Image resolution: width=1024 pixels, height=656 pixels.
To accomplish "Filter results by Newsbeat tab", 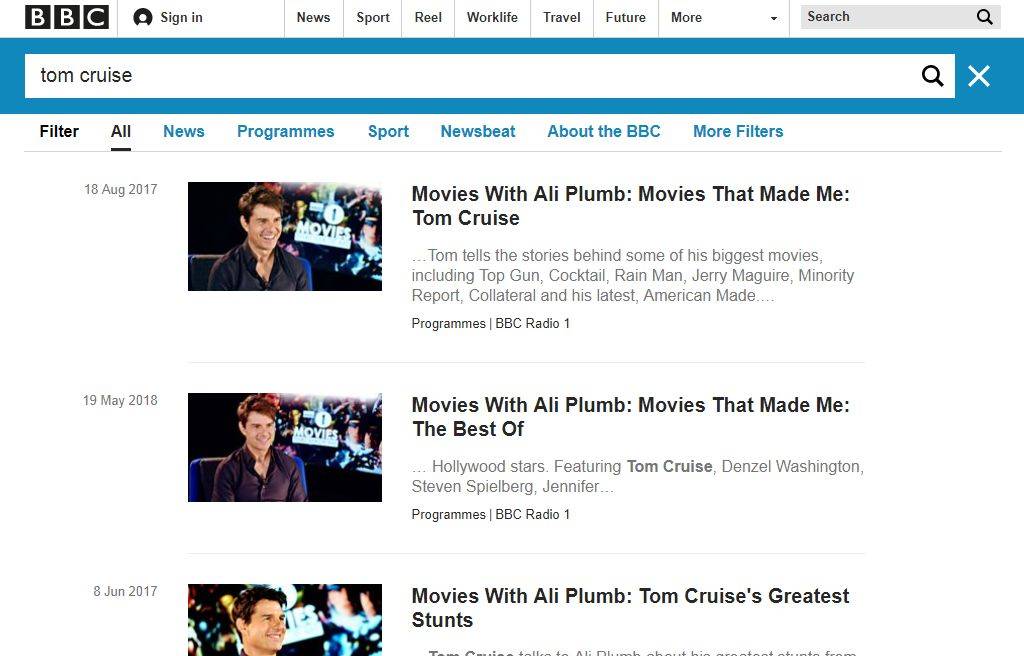I will tap(477, 131).
